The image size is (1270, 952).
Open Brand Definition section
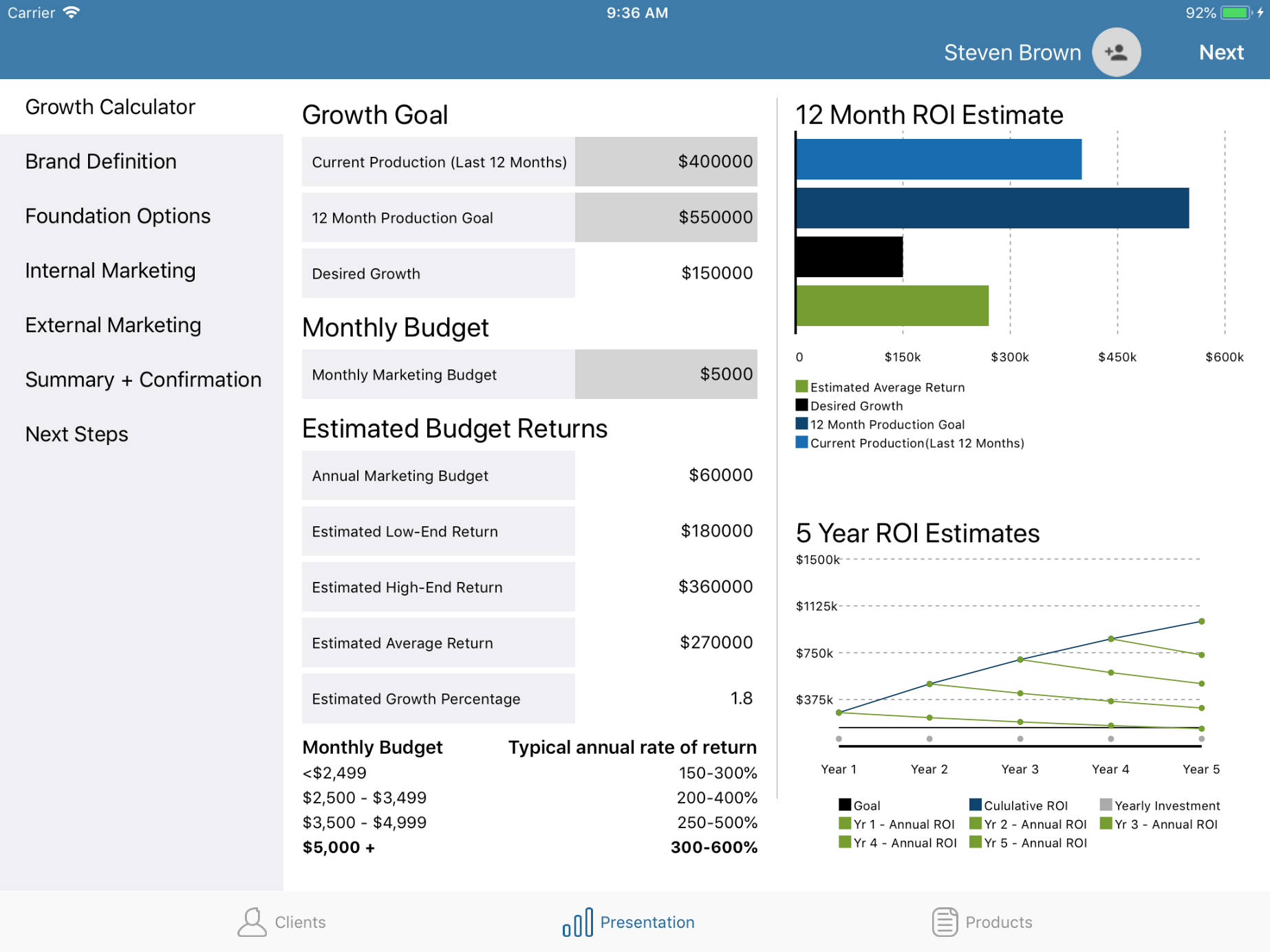(101, 162)
